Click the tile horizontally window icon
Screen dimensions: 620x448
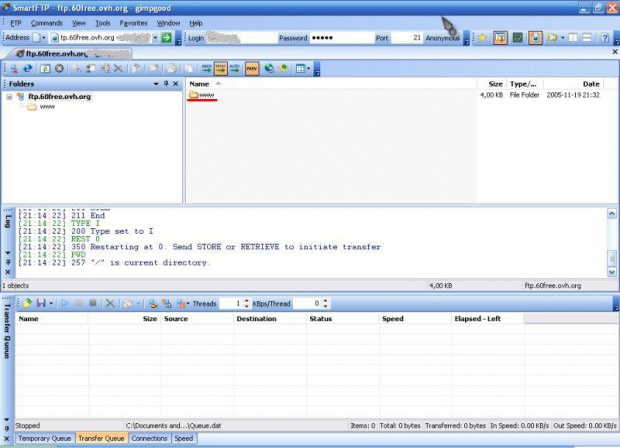tap(587, 38)
